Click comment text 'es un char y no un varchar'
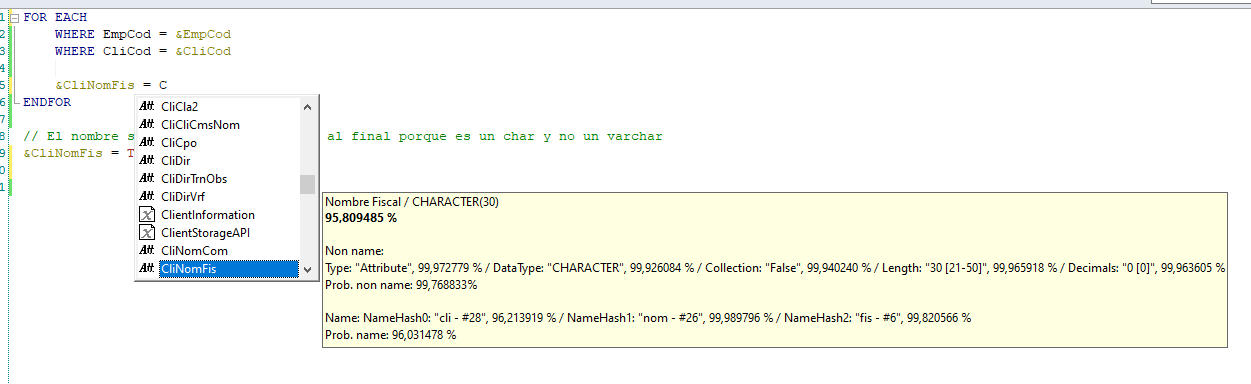The image size is (1251, 384). point(558,136)
